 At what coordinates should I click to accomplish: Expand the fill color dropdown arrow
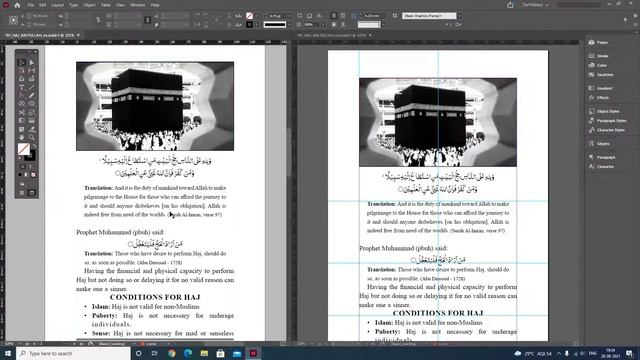point(256,16)
